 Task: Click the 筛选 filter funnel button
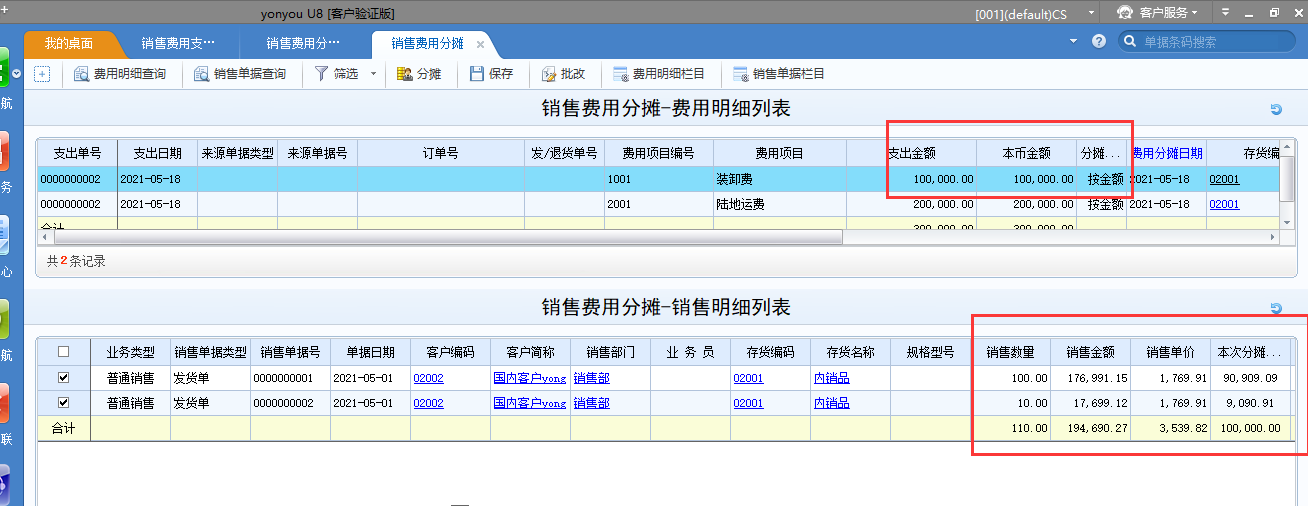(337, 74)
